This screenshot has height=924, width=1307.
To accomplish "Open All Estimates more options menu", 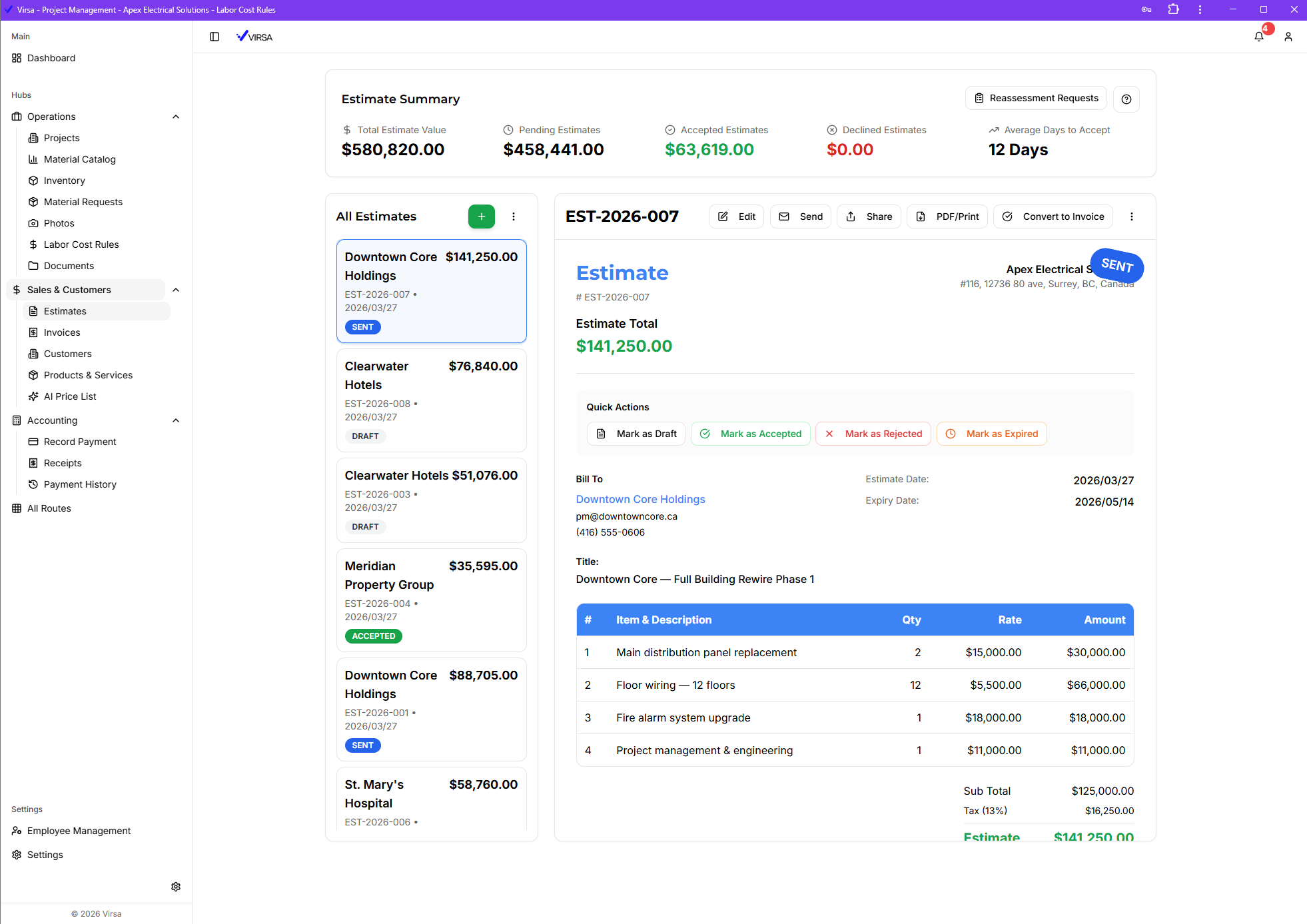I will coord(514,217).
